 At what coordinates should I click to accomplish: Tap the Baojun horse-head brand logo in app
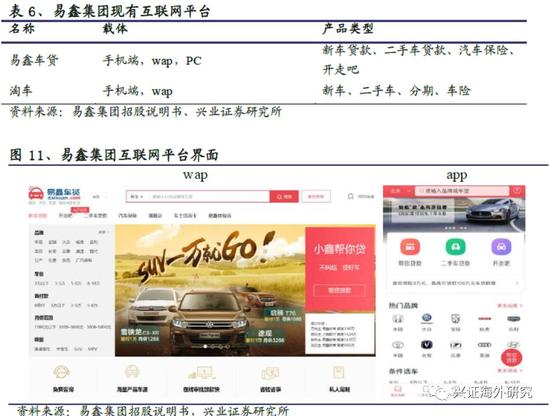point(455,318)
